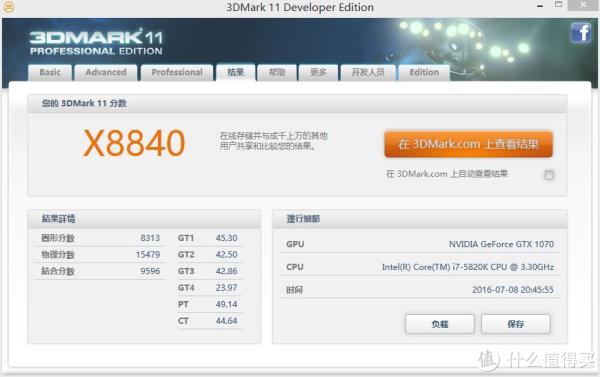Viewport: 600px width, 377px height.
Task: Select the 结果 tab
Action: coord(235,72)
